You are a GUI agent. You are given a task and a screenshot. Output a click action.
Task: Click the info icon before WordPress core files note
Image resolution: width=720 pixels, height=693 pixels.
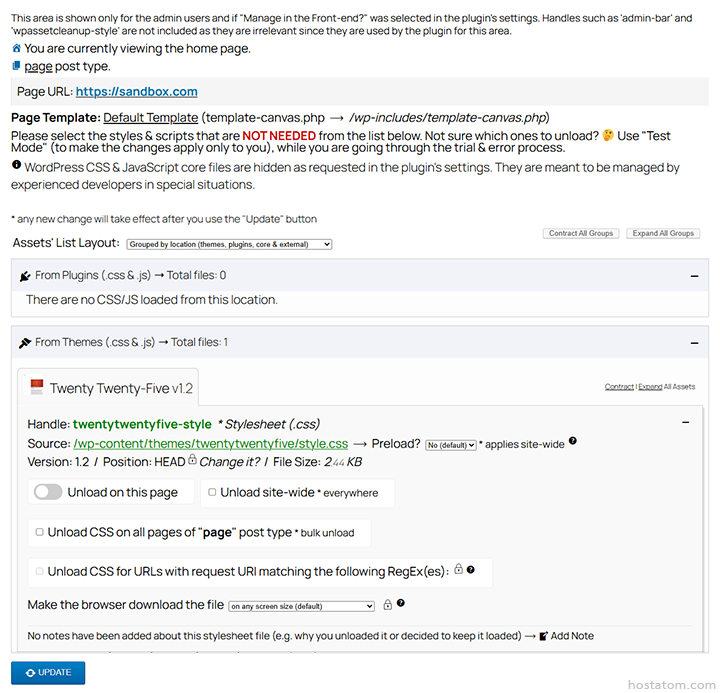16,167
